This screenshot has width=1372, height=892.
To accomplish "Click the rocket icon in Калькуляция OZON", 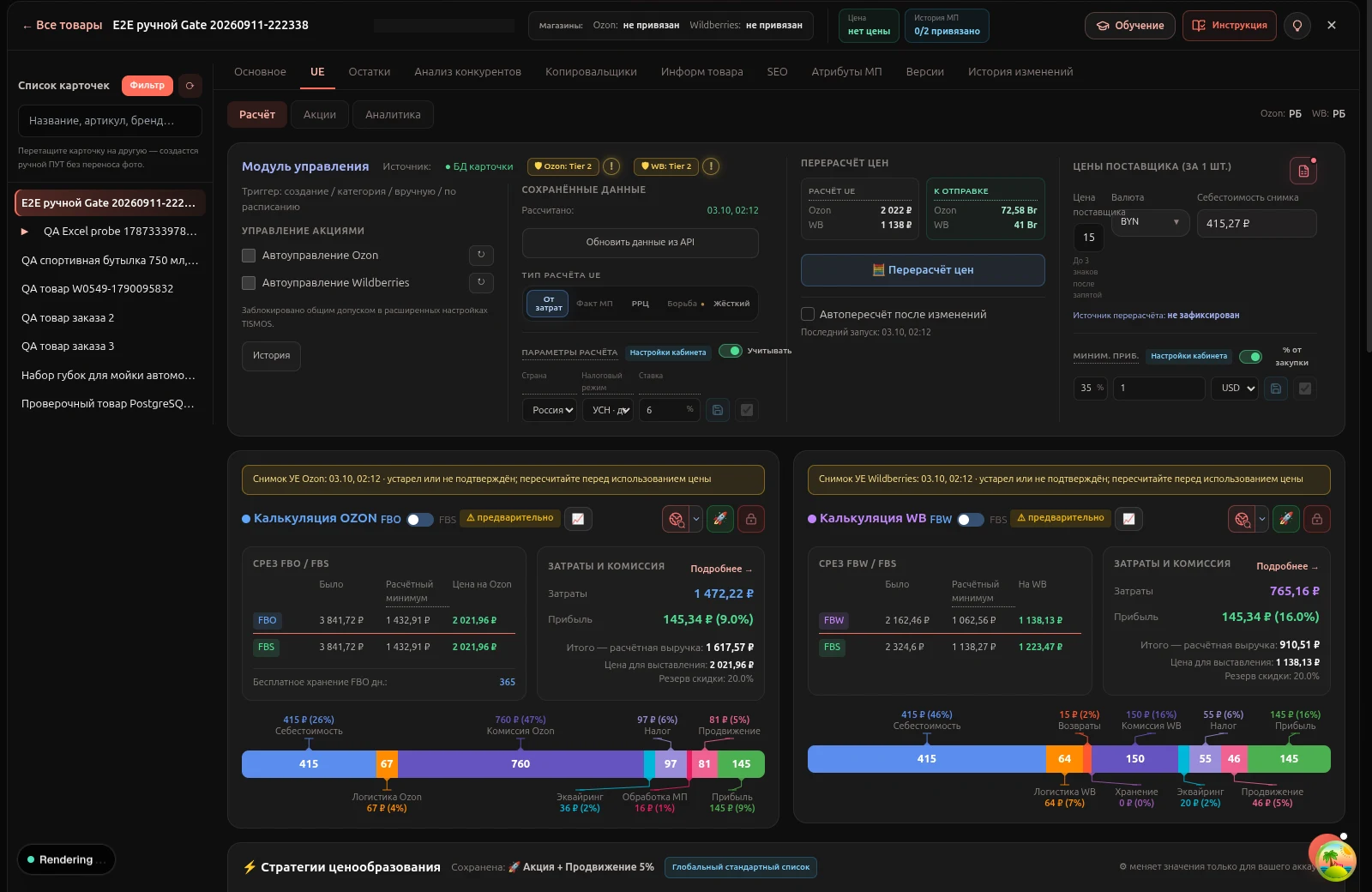I will tap(720, 519).
